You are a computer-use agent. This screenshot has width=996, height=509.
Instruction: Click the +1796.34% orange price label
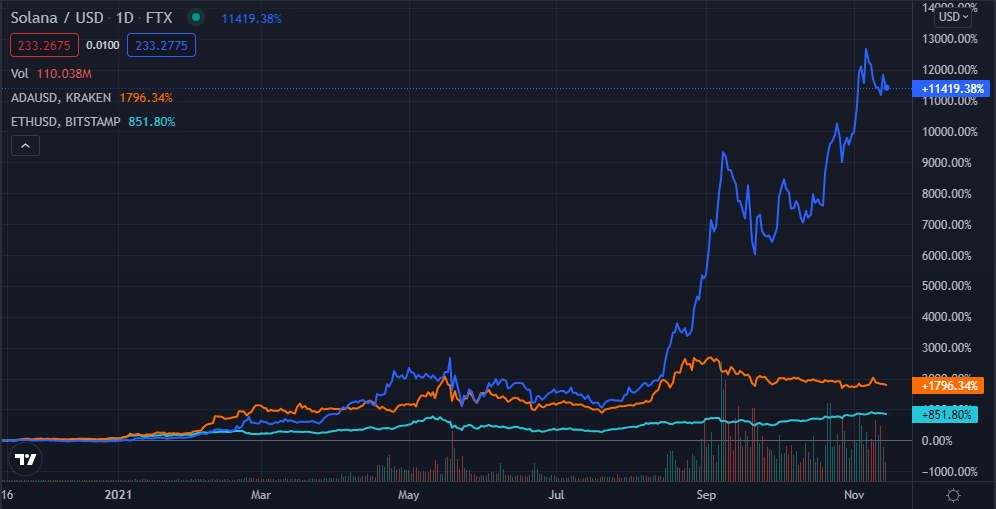coord(948,385)
